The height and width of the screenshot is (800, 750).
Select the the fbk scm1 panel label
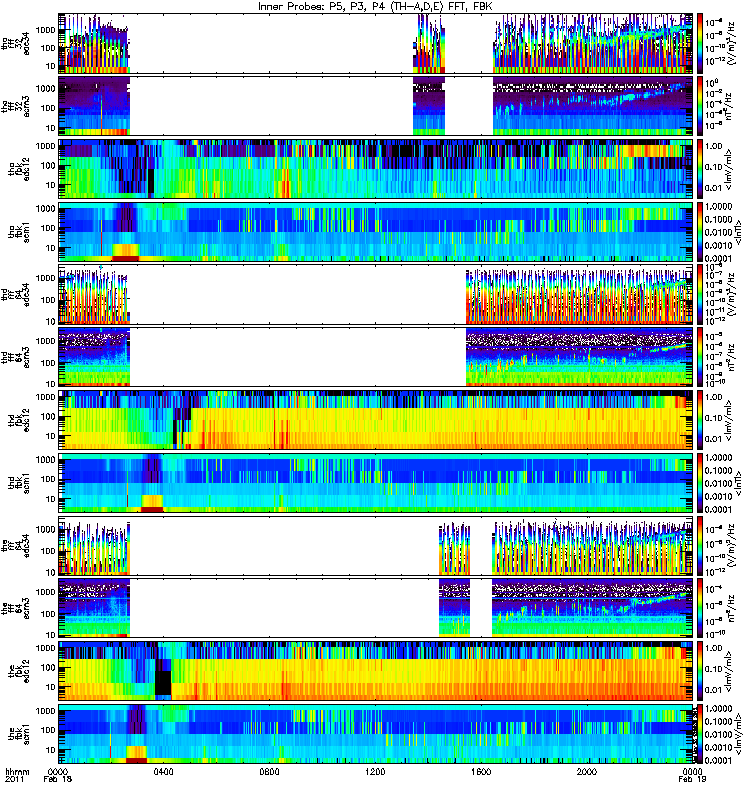coord(19,734)
